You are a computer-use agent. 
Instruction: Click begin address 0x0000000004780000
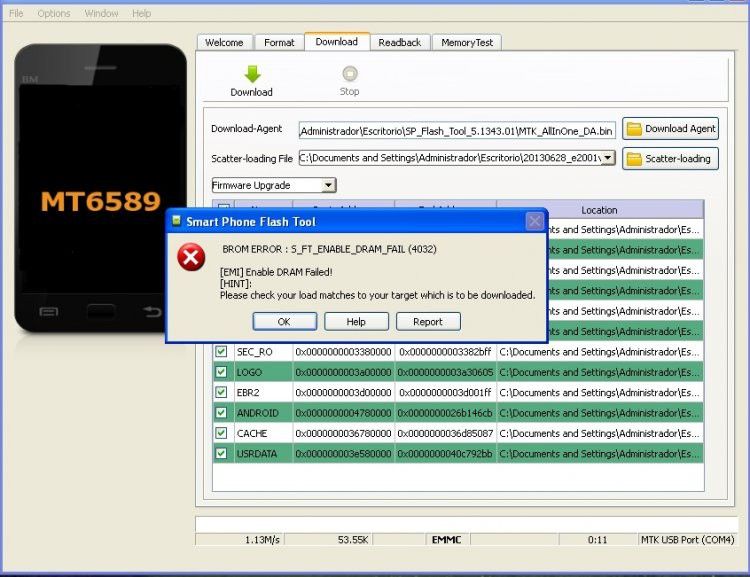[343, 413]
